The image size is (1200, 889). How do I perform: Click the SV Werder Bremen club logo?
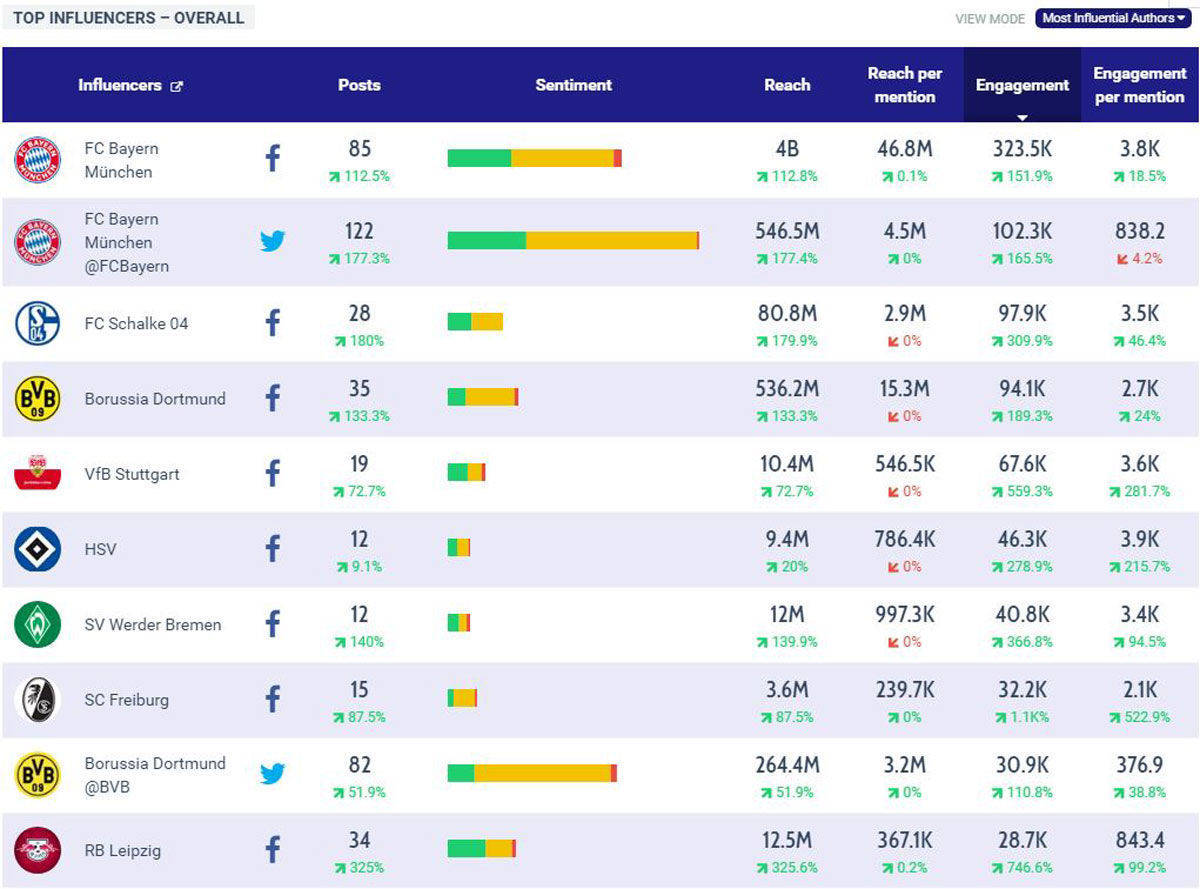tap(38, 625)
